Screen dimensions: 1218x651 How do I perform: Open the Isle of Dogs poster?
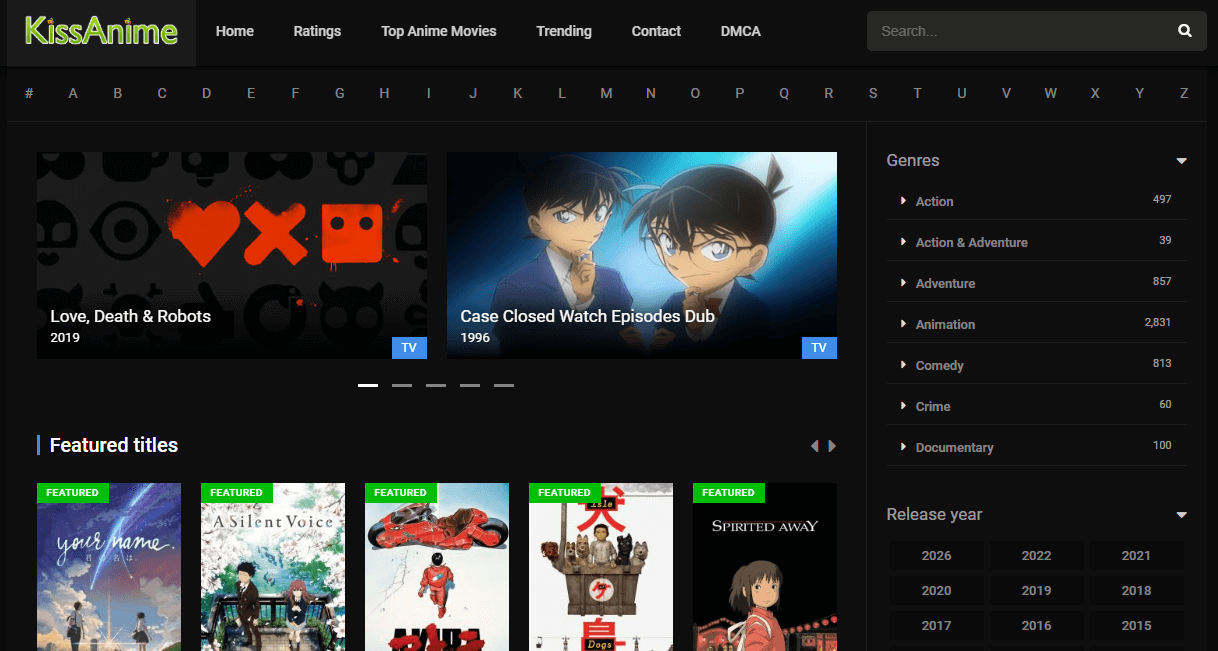pos(601,567)
